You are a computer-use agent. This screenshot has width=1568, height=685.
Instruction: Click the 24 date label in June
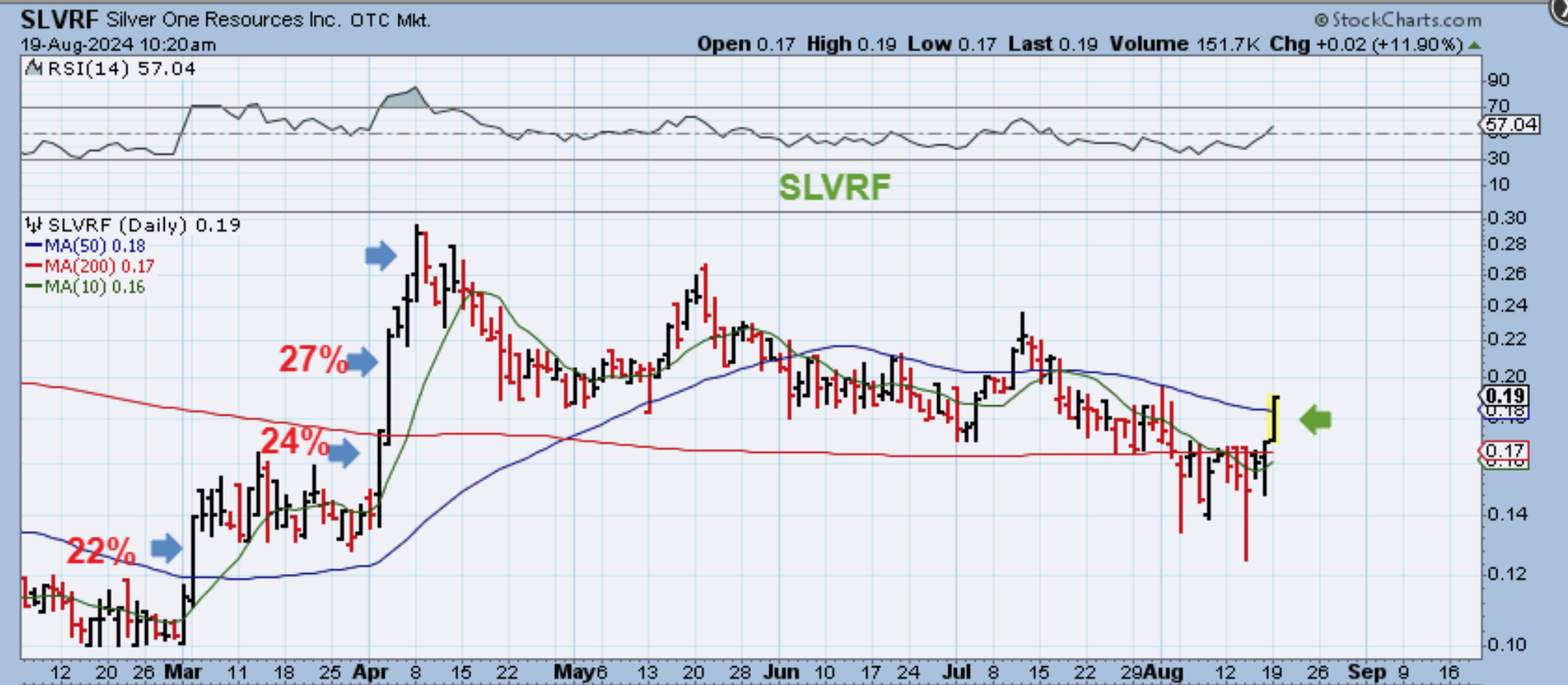[908, 672]
